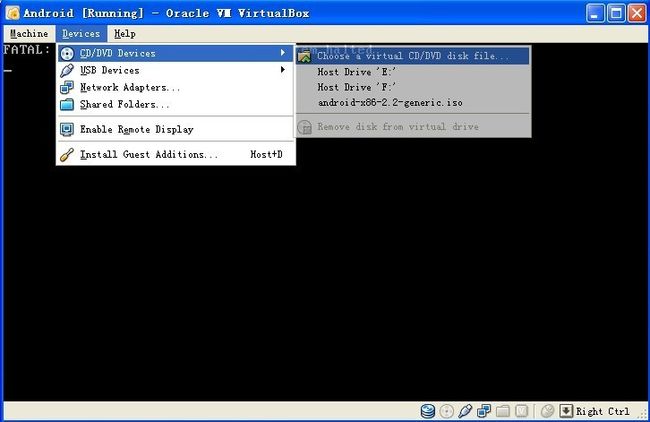650x422 pixels.
Task: Click the disabled Remove disk from virtual drive entry
Action: (x=413, y=126)
